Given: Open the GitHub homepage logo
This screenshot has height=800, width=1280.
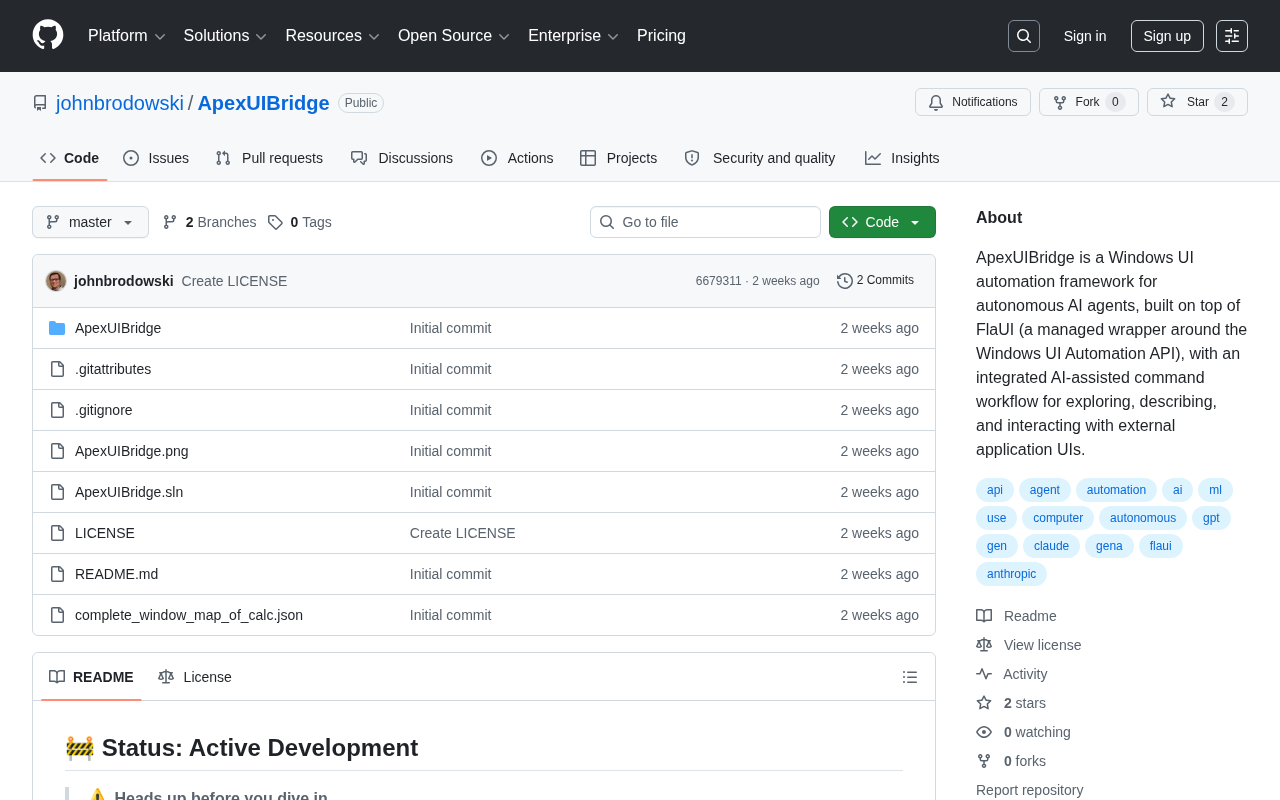Looking at the screenshot, I should 48,35.
